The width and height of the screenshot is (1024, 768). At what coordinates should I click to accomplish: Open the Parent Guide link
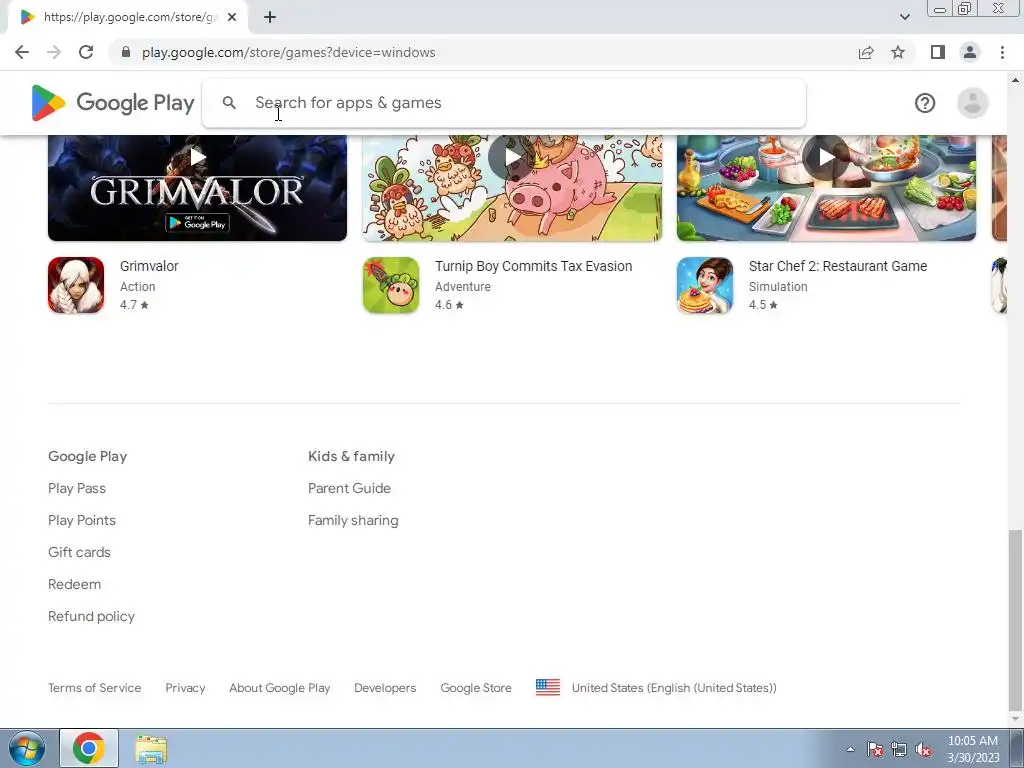click(349, 488)
